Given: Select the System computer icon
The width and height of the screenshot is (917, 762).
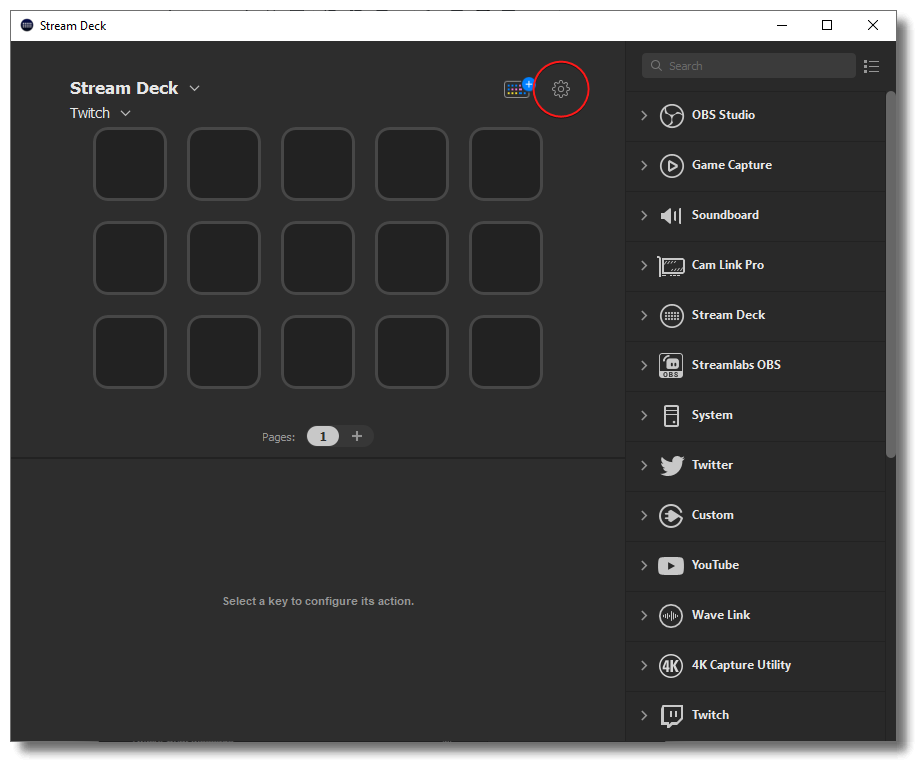Looking at the screenshot, I should tap(671, 416).
